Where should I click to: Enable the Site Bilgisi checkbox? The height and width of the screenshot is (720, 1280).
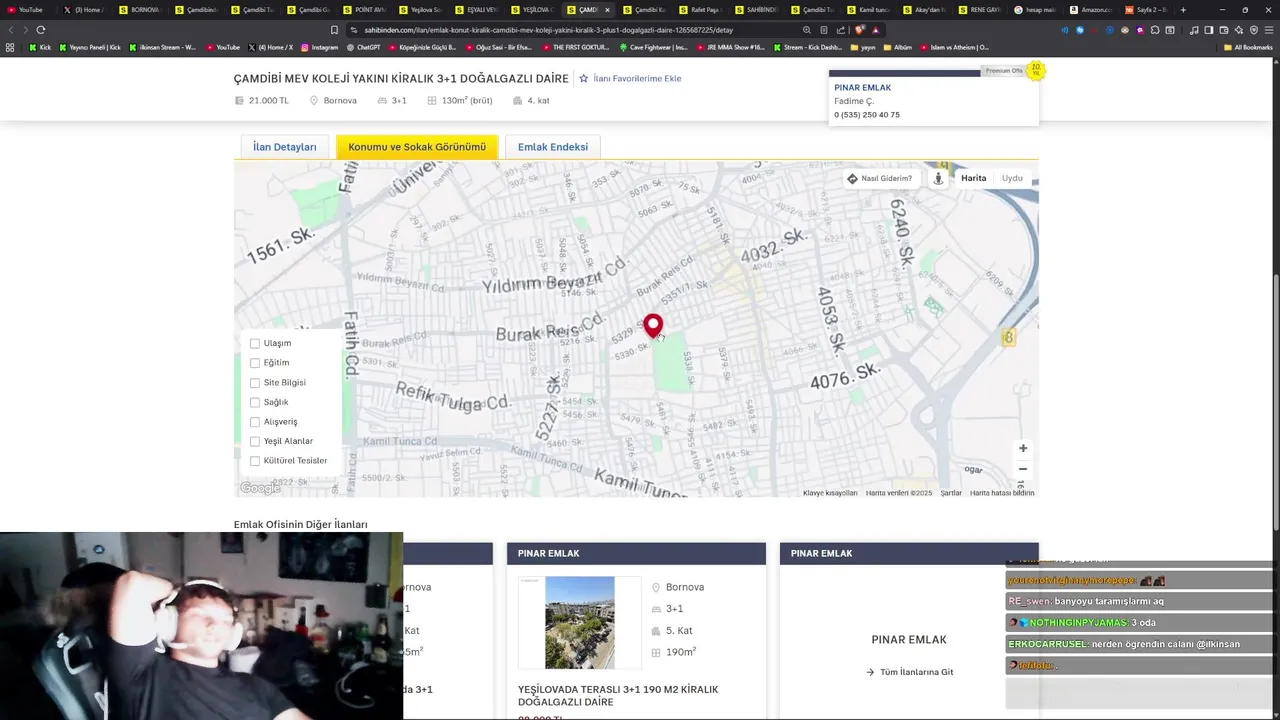tap(255, 382)
